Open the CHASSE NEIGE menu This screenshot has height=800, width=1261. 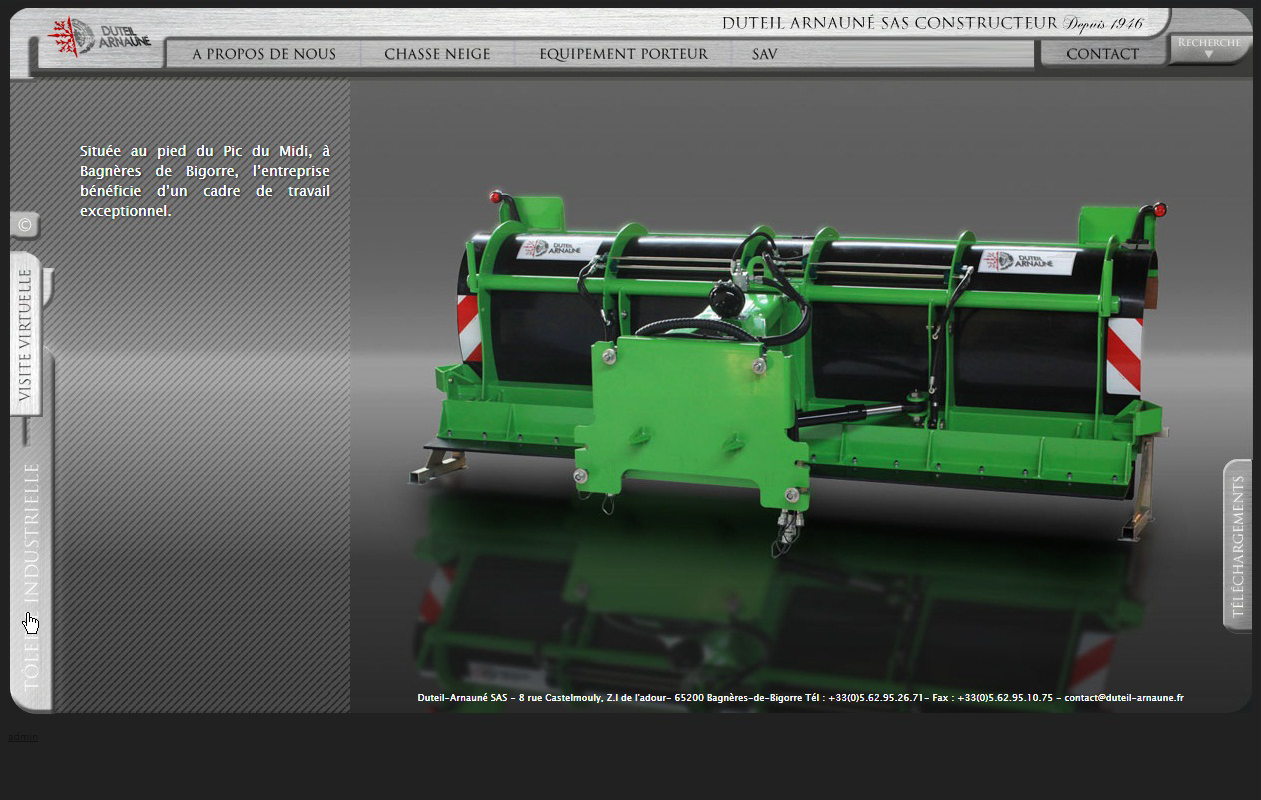click(x=437, y=54)
